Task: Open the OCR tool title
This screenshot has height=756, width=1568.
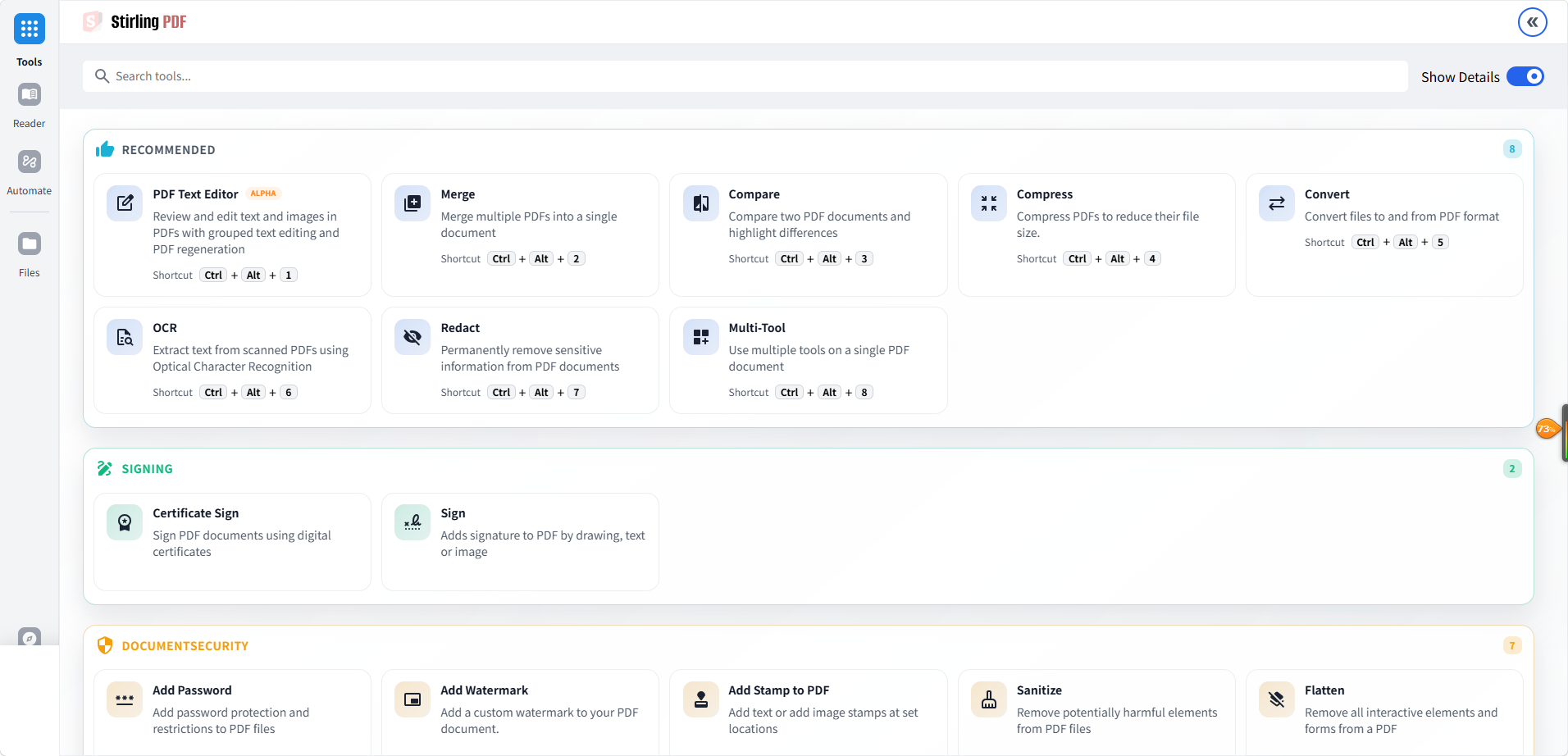Action: pyautogui.click(x=165, y=328)
